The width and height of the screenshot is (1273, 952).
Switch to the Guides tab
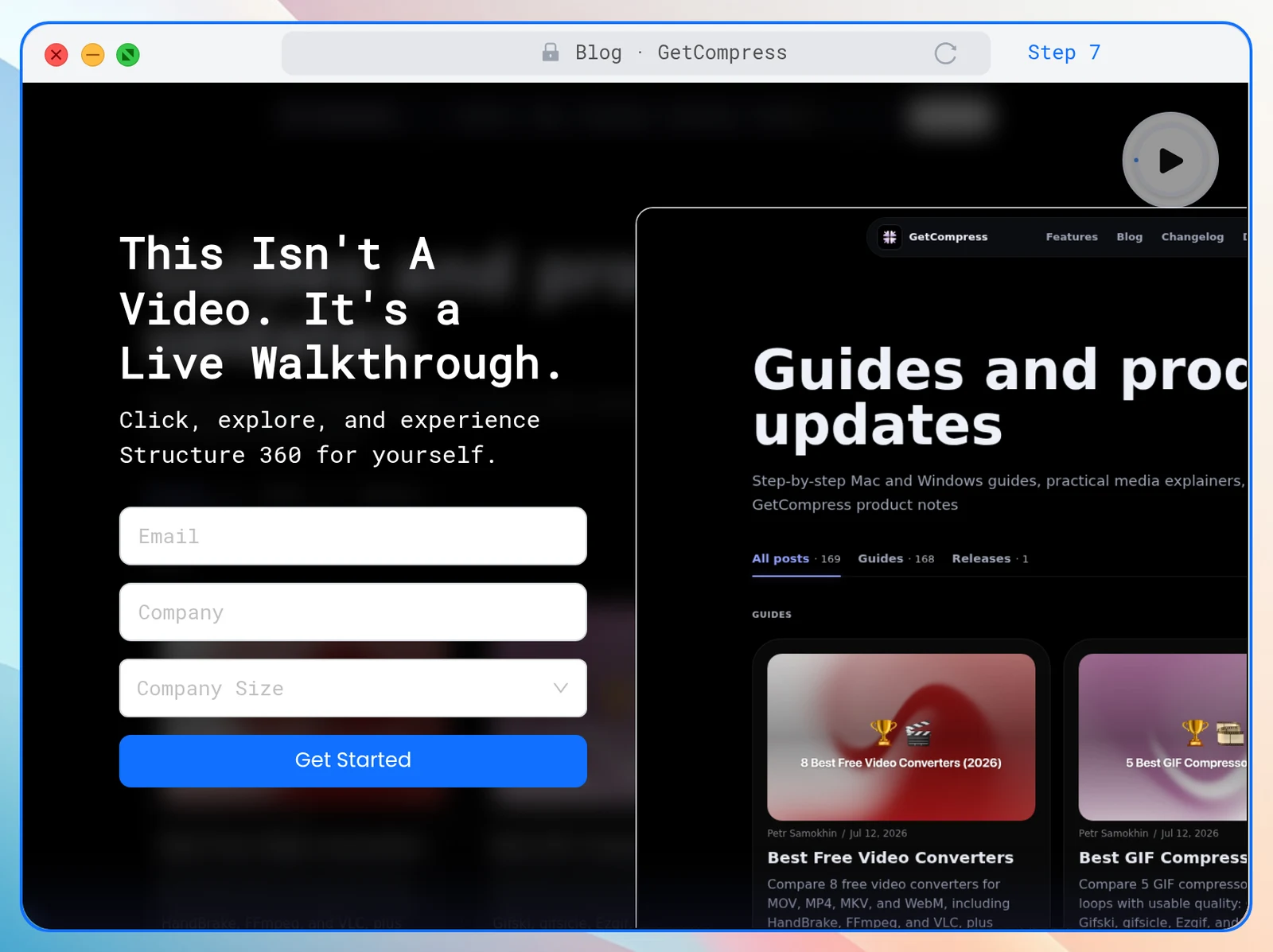click(x=896, y=559)
